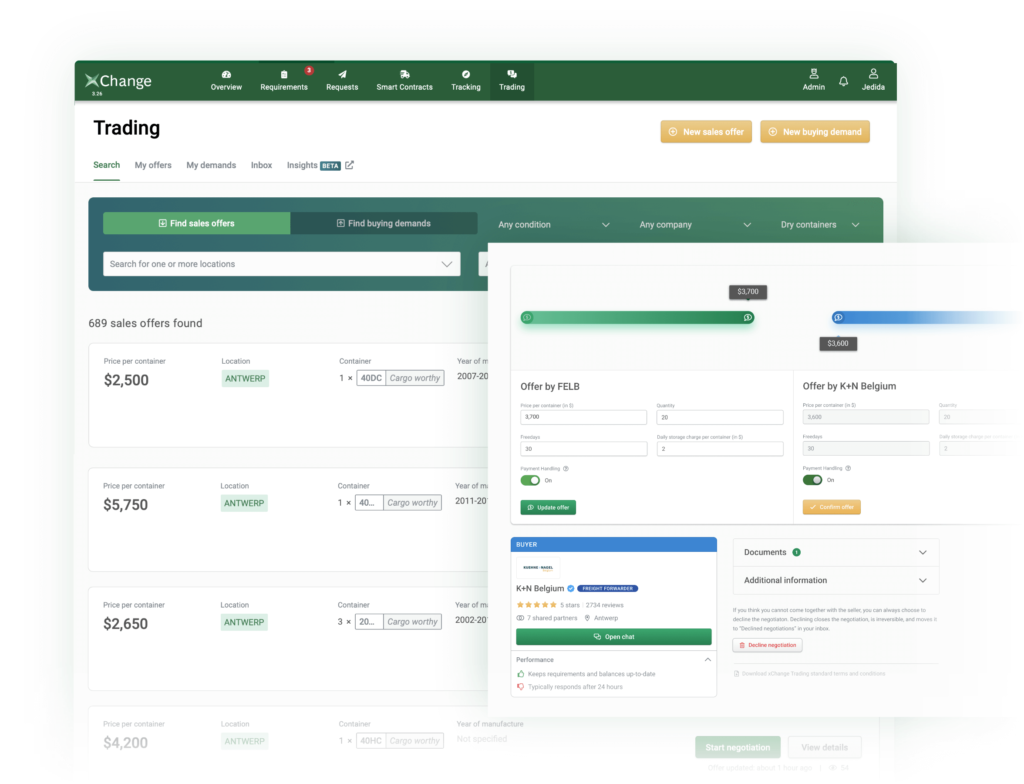
Task: Click the ANTWERP tag on $2,500 offer
Action: tap(245, 378)
